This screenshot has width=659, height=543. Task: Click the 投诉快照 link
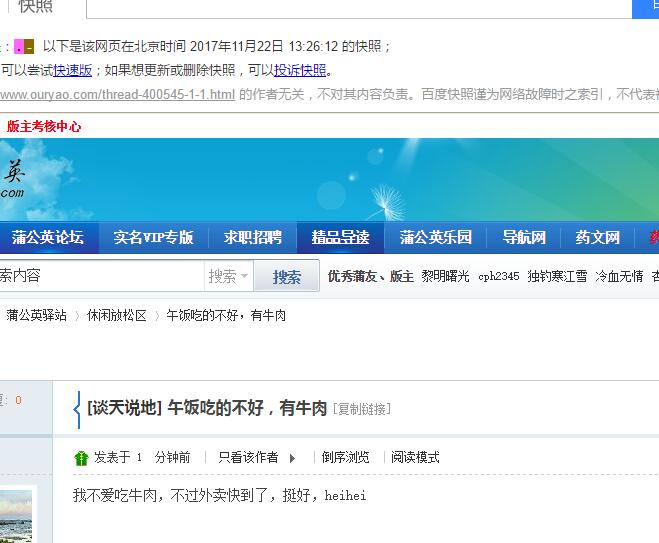pos(300,70)
